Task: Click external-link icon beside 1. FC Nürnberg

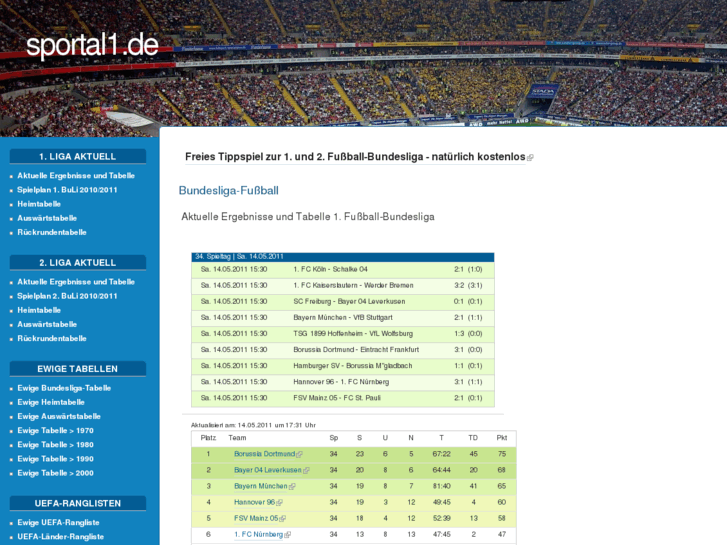Action: click(287, 535)
